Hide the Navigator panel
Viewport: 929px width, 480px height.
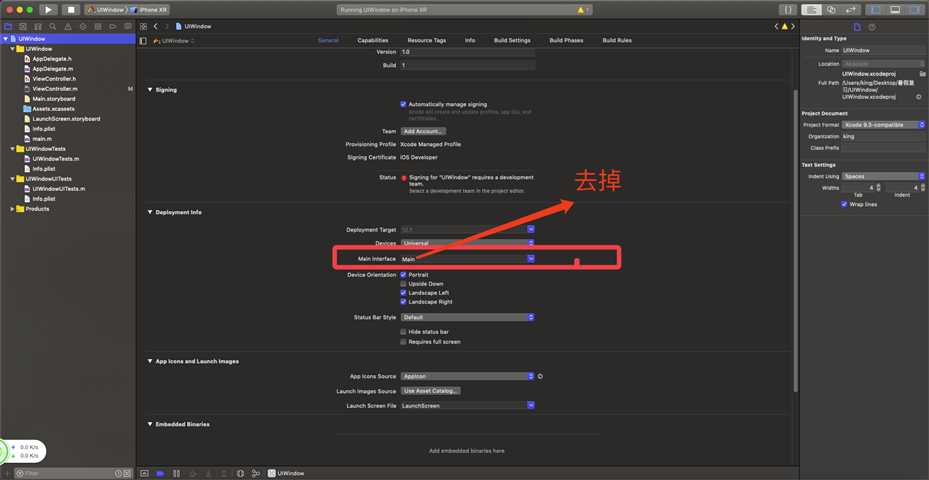point(875,9)
